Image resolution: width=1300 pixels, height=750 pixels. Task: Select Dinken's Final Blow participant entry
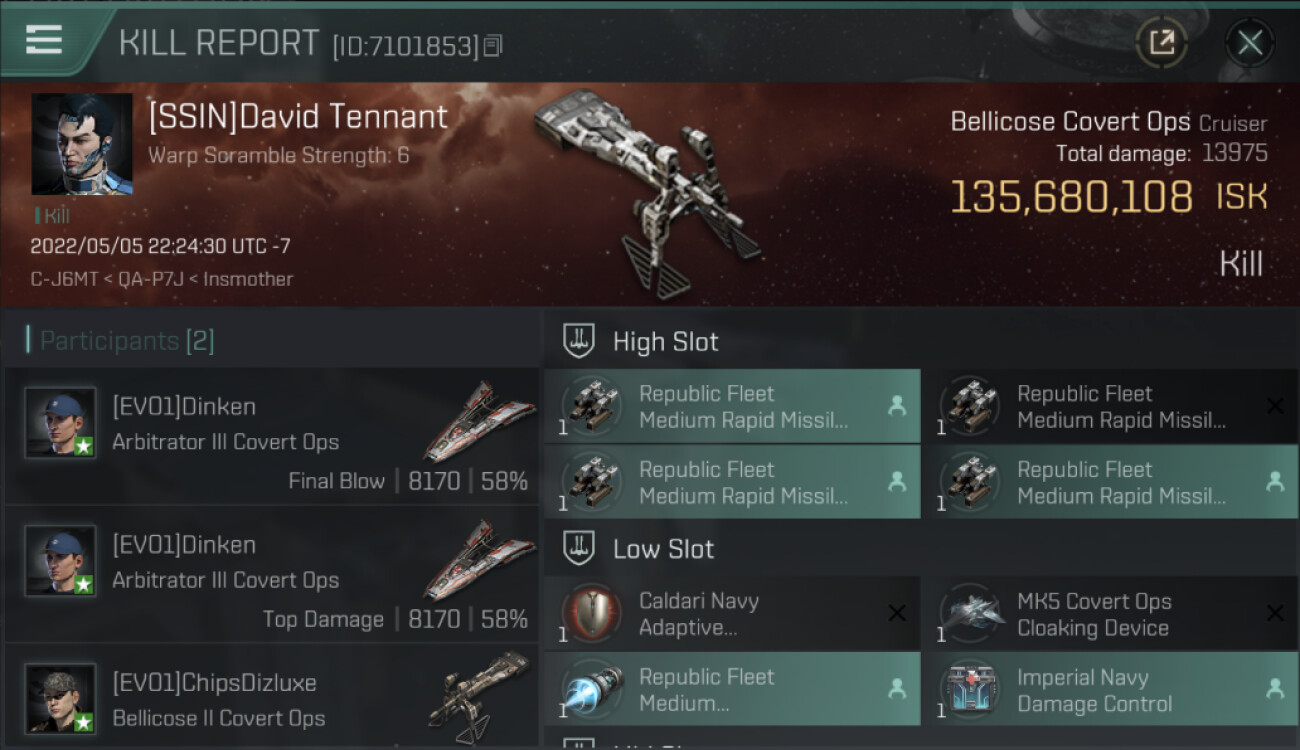point(272,436)
